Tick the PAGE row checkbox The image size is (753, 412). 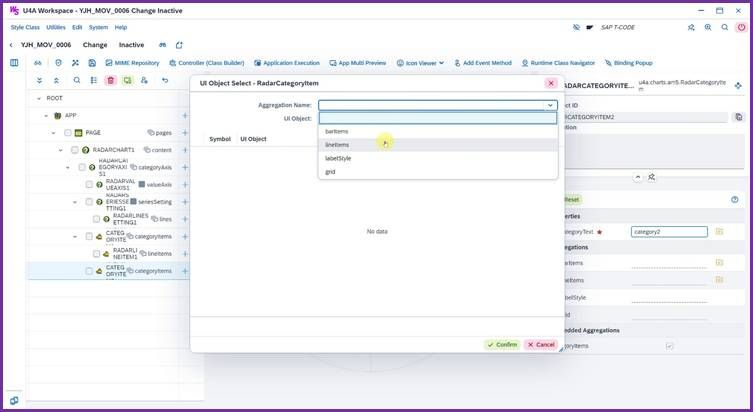tap(68, 133)
